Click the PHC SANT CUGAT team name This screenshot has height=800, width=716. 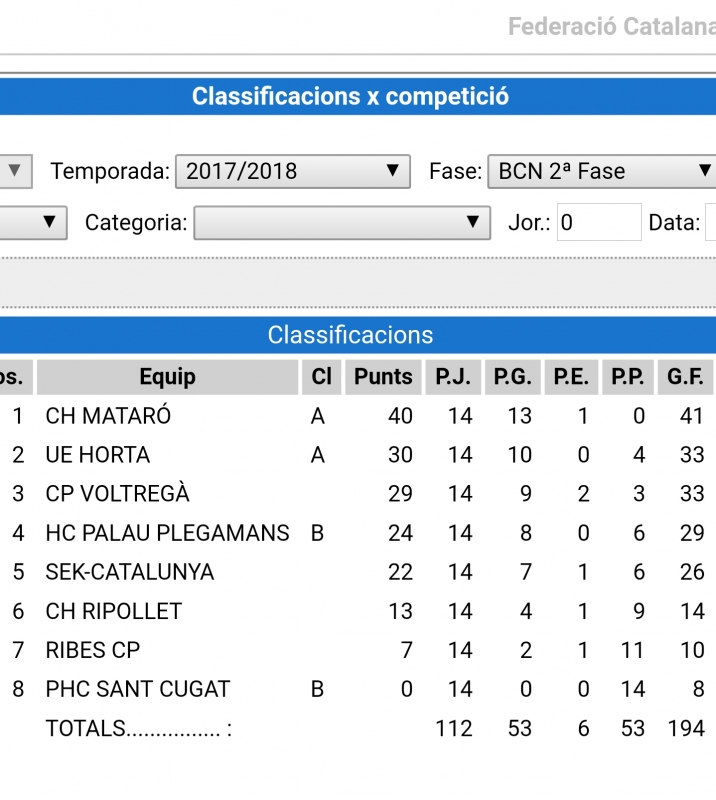(137, 689)
